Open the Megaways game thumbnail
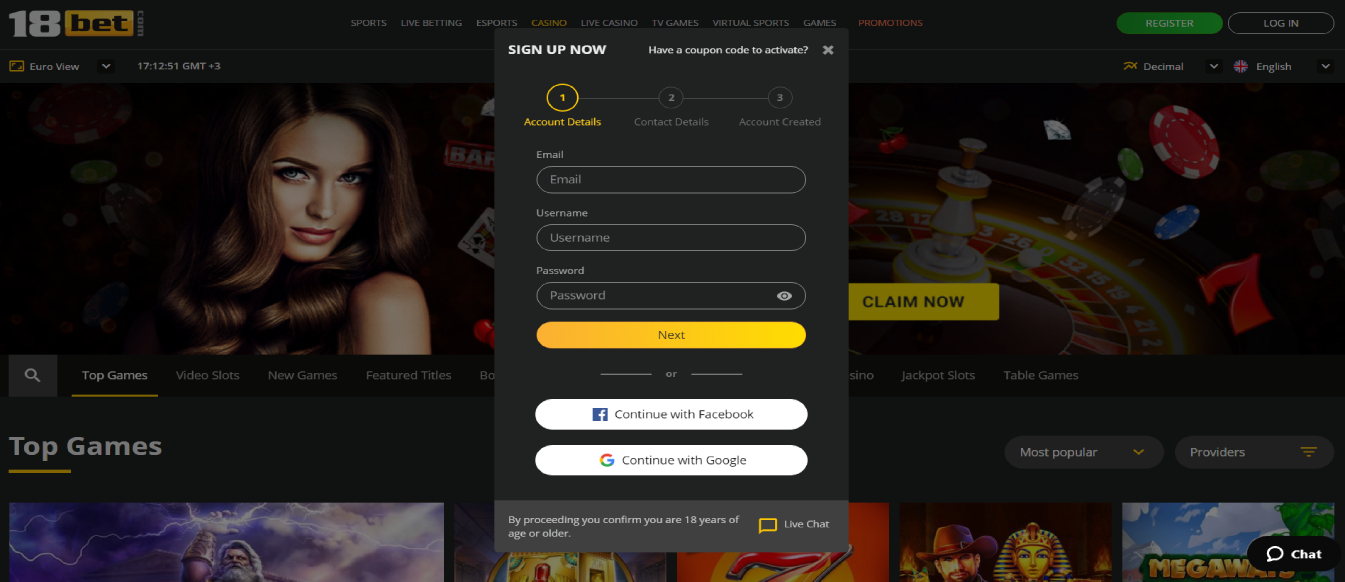This screenshot has height=582, width=1345. (x=1228, y=542)
